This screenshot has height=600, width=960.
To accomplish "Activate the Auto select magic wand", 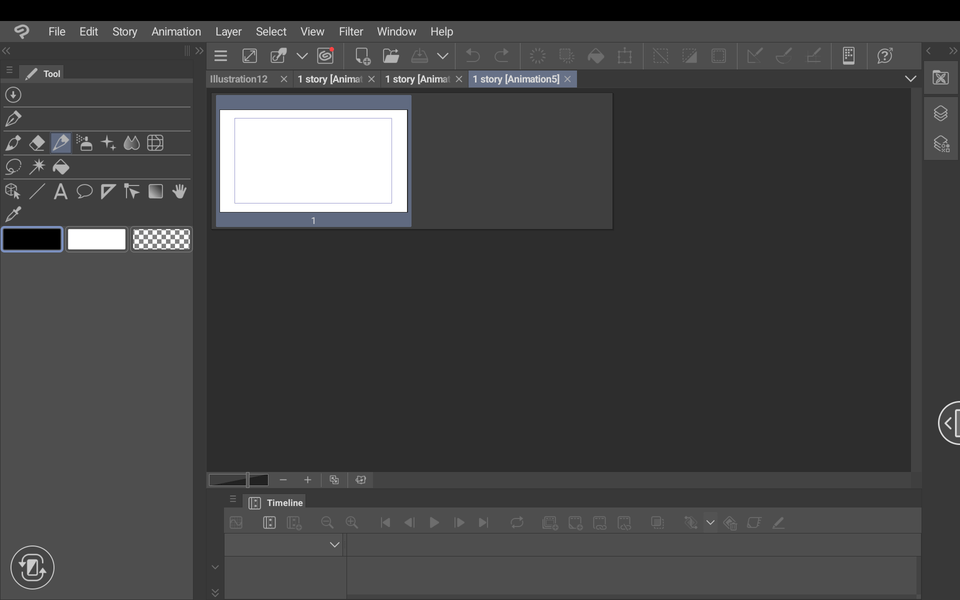I will tap(37, 166).
